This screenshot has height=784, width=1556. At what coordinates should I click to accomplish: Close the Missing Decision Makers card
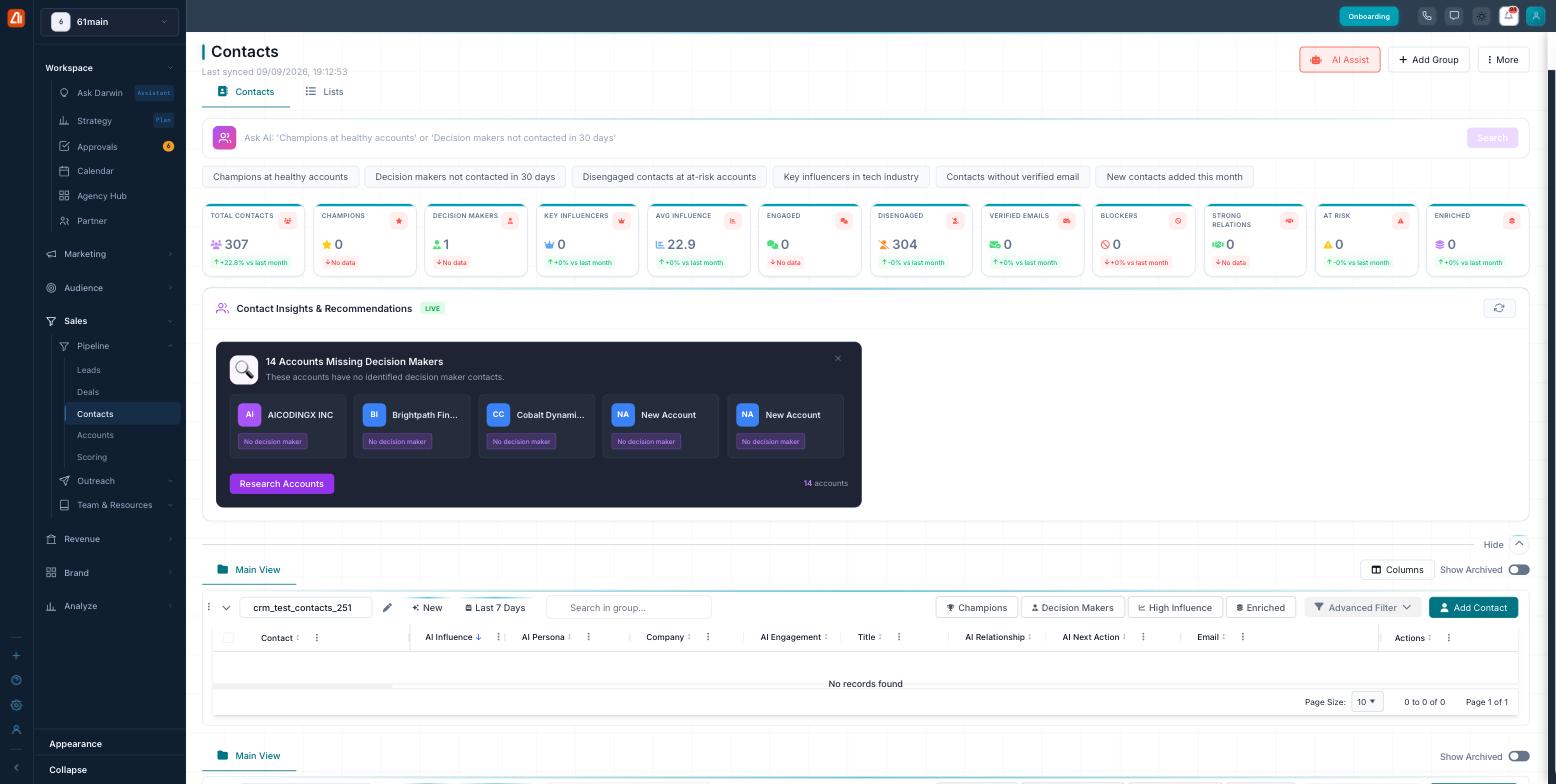[x=838, y=358]
